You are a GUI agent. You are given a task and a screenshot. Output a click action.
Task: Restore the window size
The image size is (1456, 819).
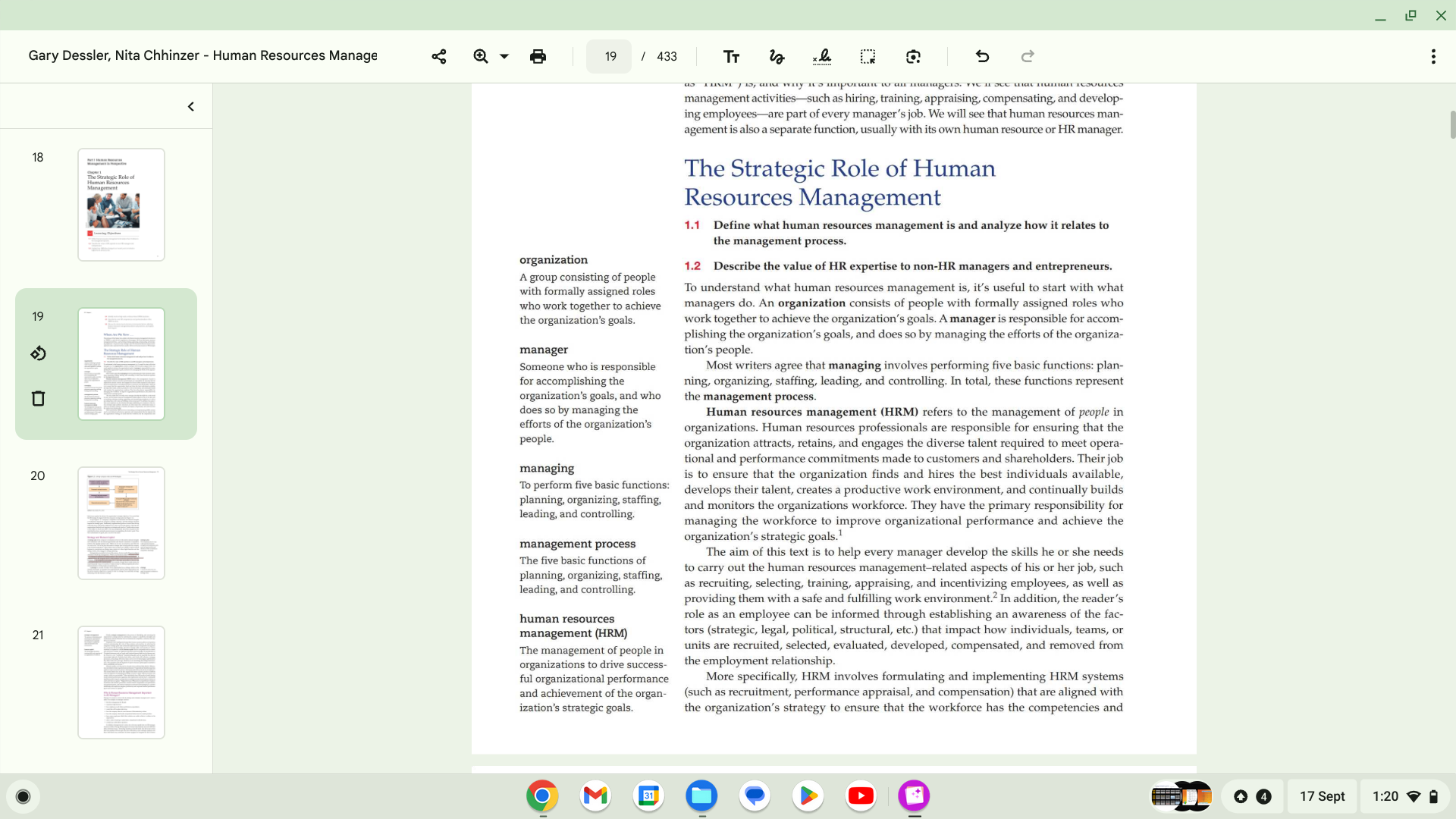point(1410,15)
